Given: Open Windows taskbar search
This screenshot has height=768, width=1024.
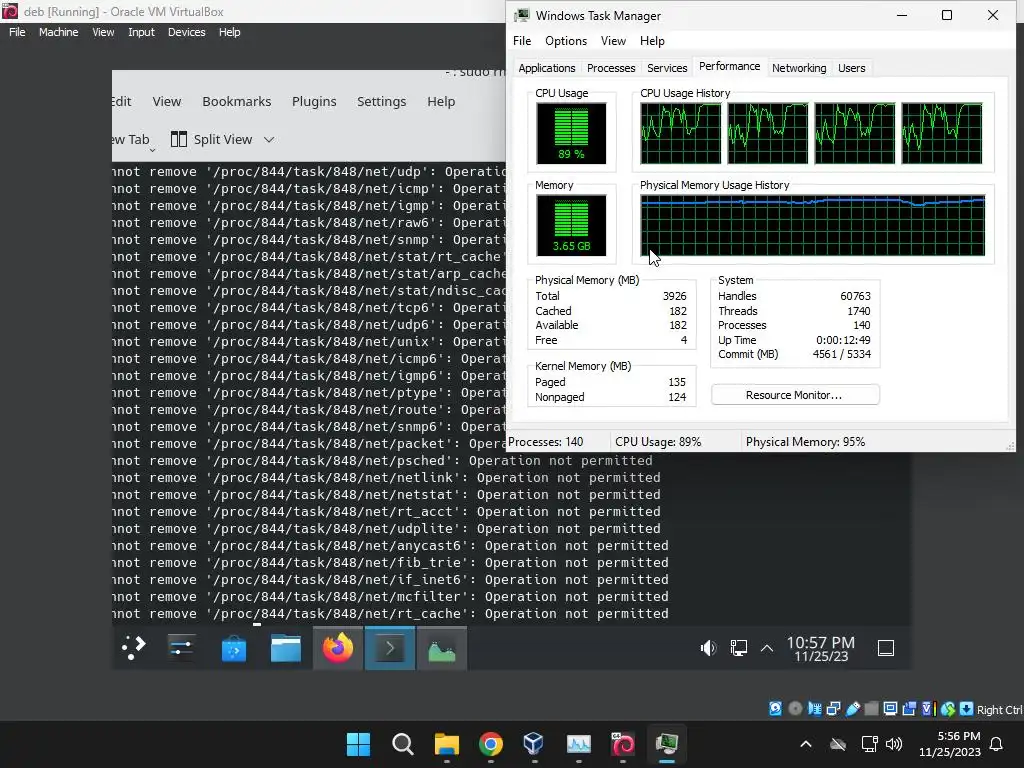Looking at the screenshot, I should pos(402,744).
